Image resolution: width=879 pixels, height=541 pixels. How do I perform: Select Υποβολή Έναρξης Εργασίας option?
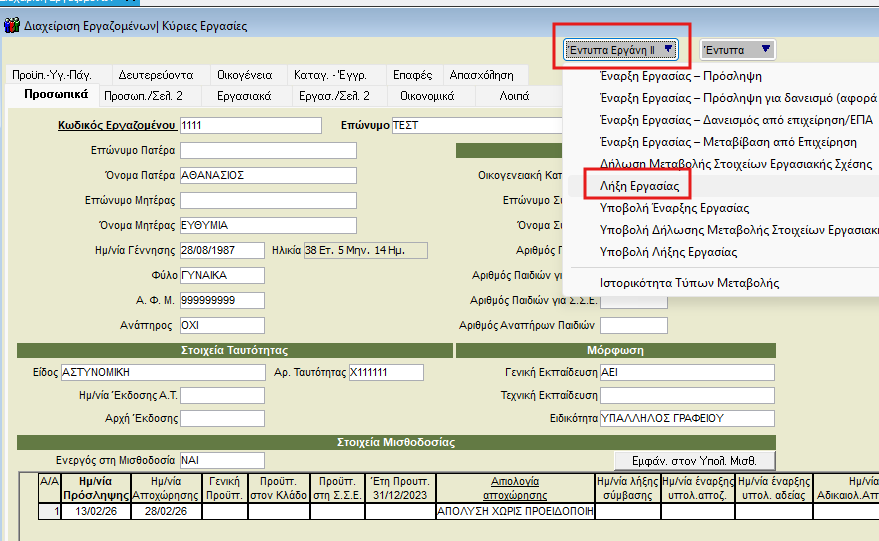tap(674, 208)
